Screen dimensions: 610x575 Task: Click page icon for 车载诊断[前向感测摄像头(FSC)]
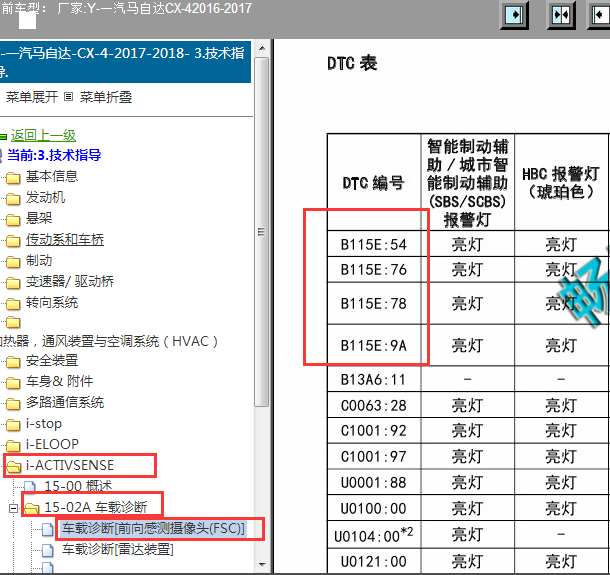coord(47,529)
